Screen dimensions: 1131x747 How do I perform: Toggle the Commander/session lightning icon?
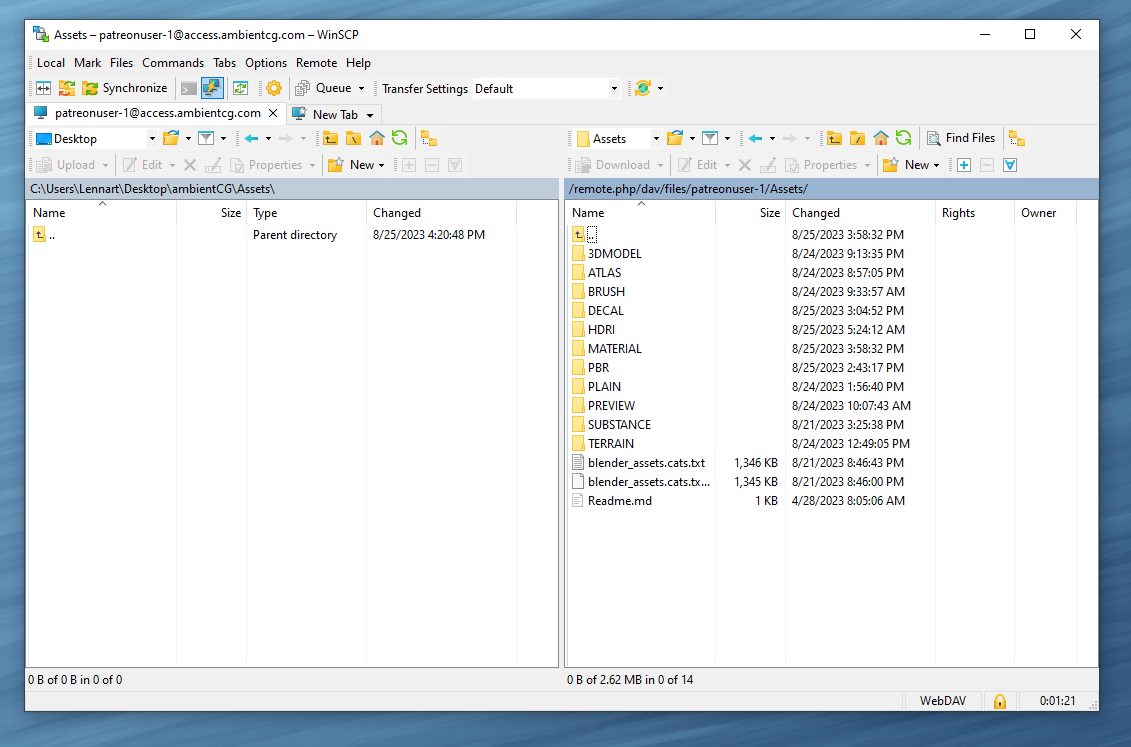(x=212, y=88)
